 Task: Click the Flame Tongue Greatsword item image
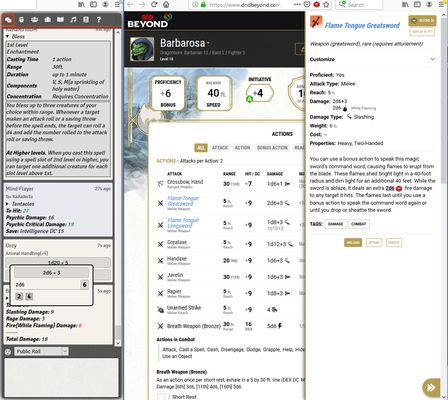click(x=316, y=22)
